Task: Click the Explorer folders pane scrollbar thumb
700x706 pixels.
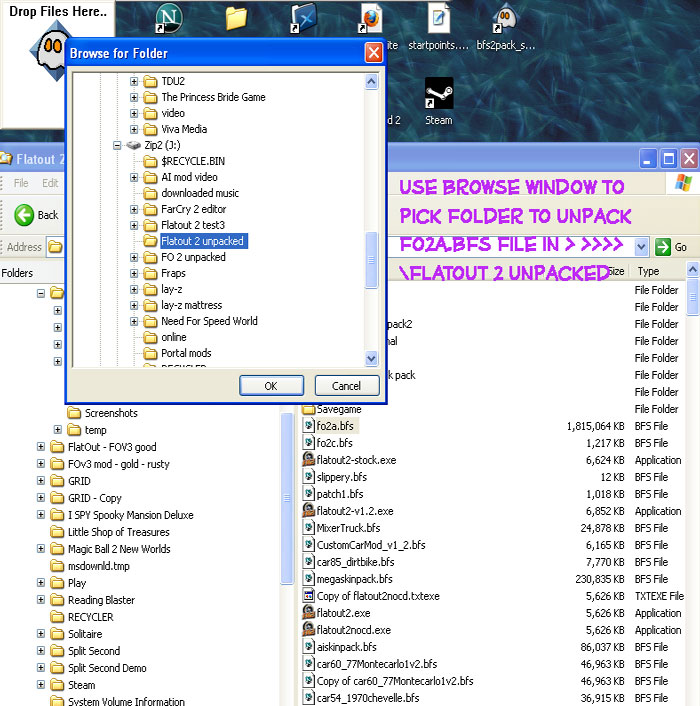Action: coord(287,498)
